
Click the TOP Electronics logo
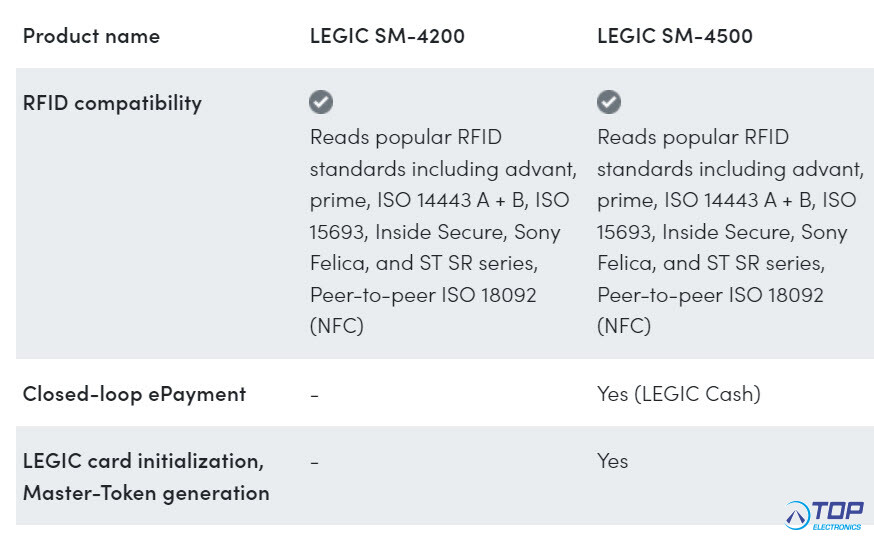[824, 515]
